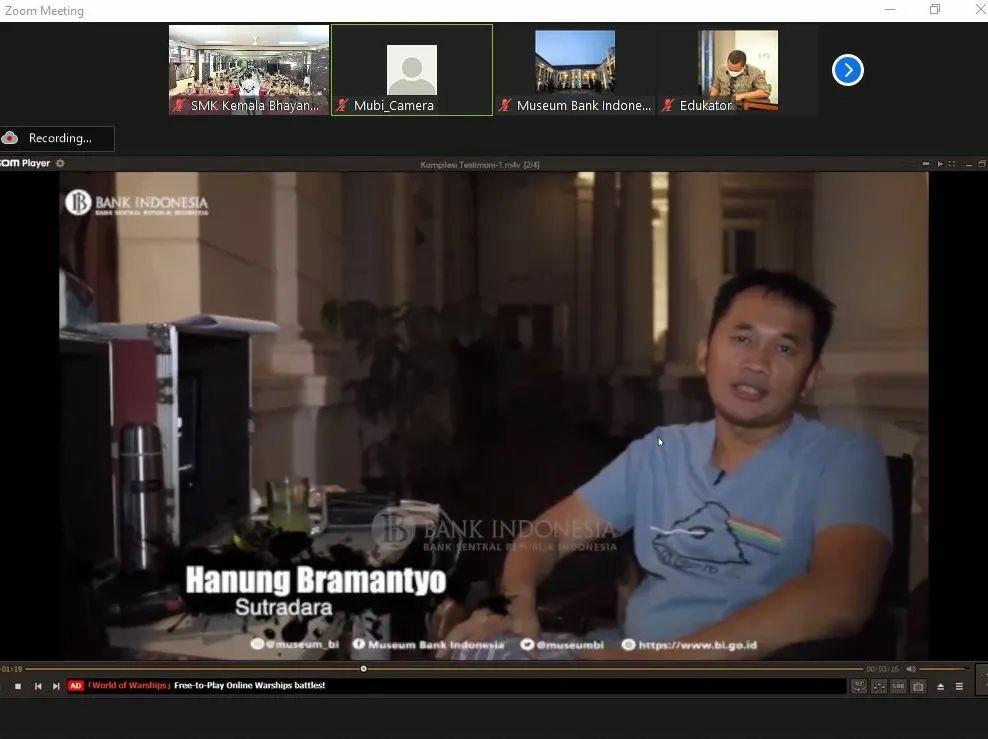The image size is (988, 739).
Task: Click the GOM Player logo menu
Action: pyautogui.click(x=25, y=163)
